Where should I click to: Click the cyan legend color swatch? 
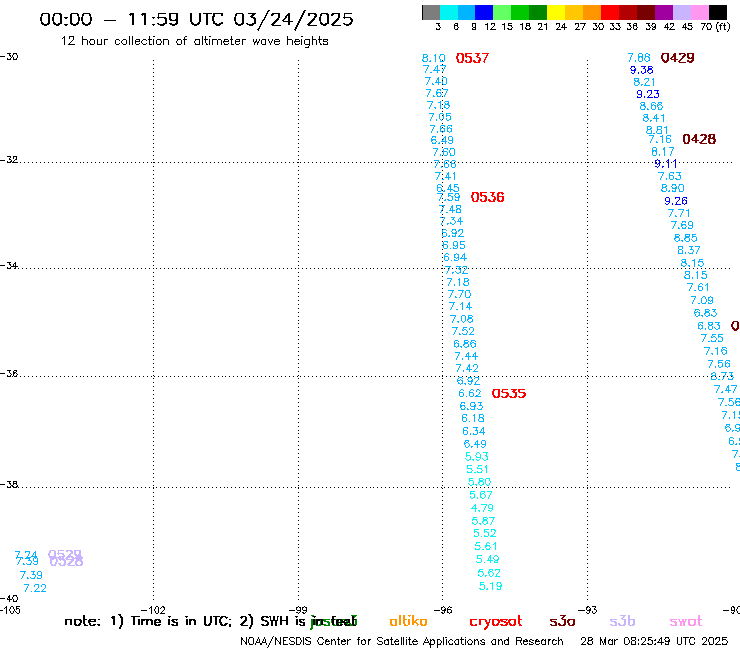coord(449,12)
